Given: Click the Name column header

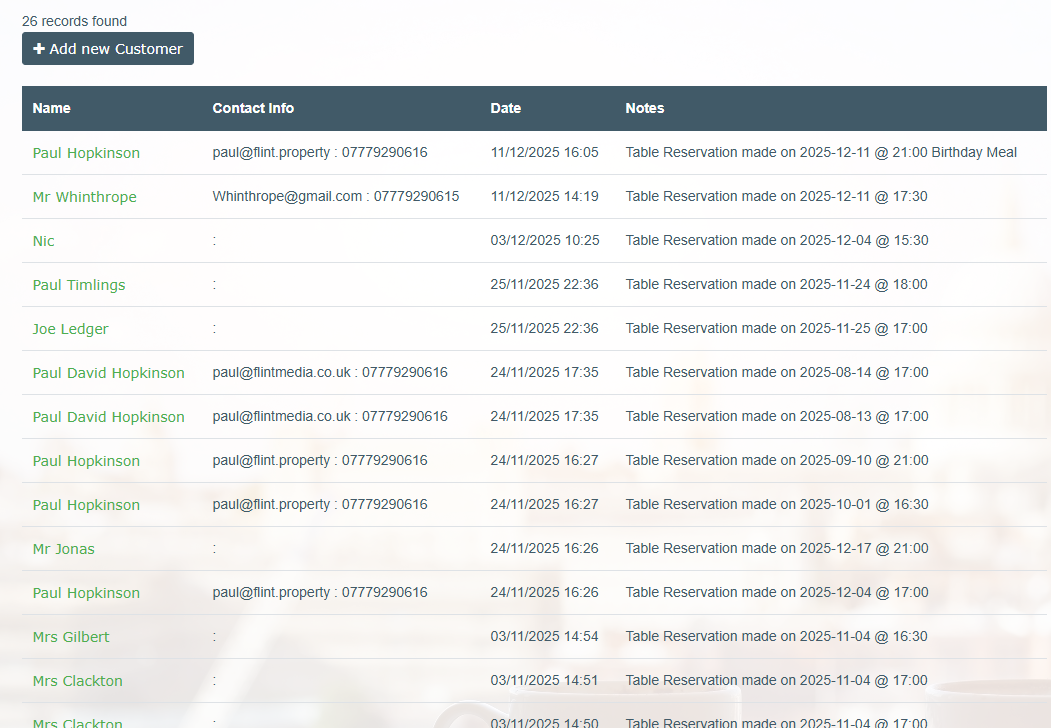Looking at the screenshot, I should click(x=51, y=108).
